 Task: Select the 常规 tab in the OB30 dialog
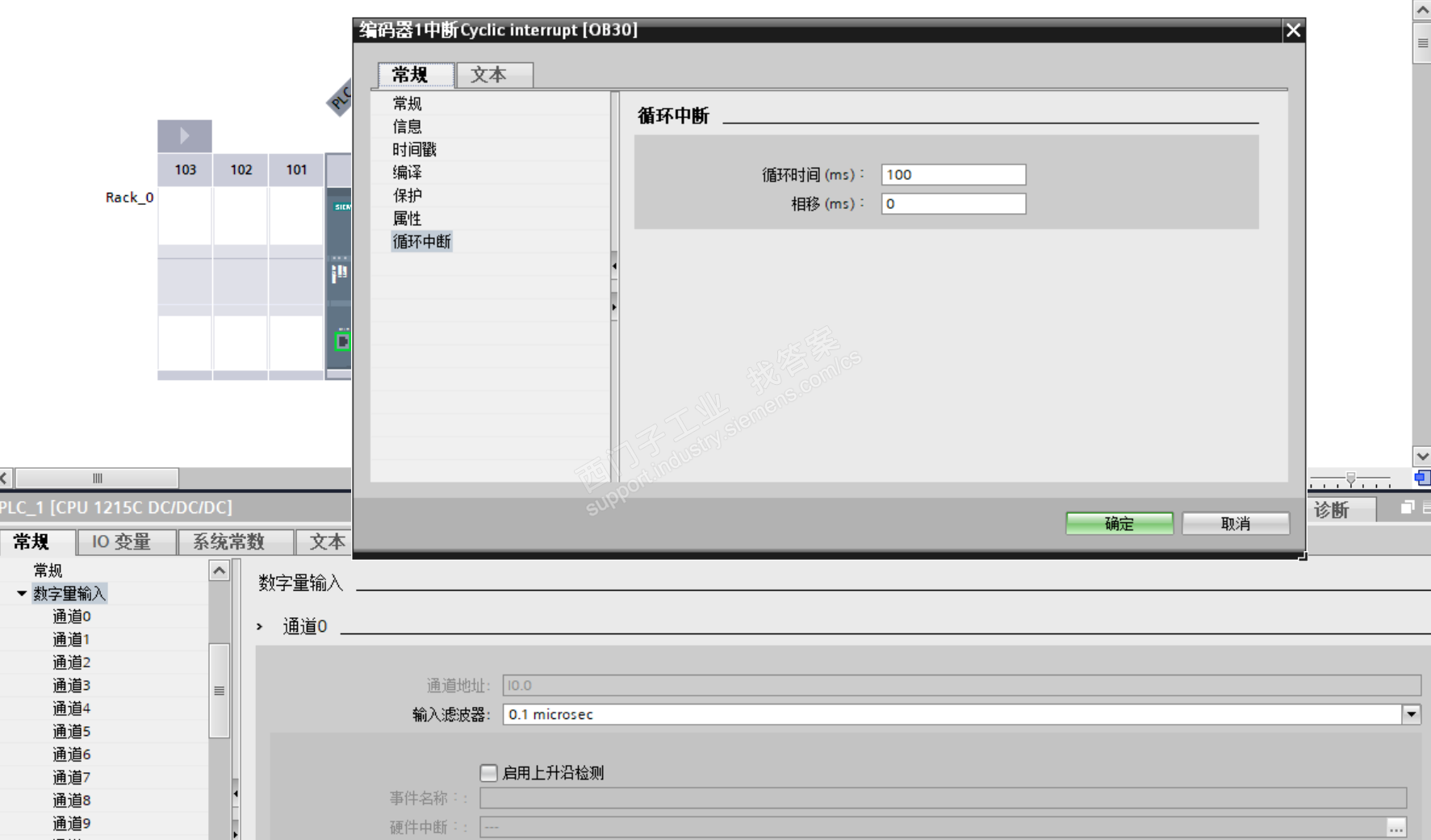tap(416, 75)
